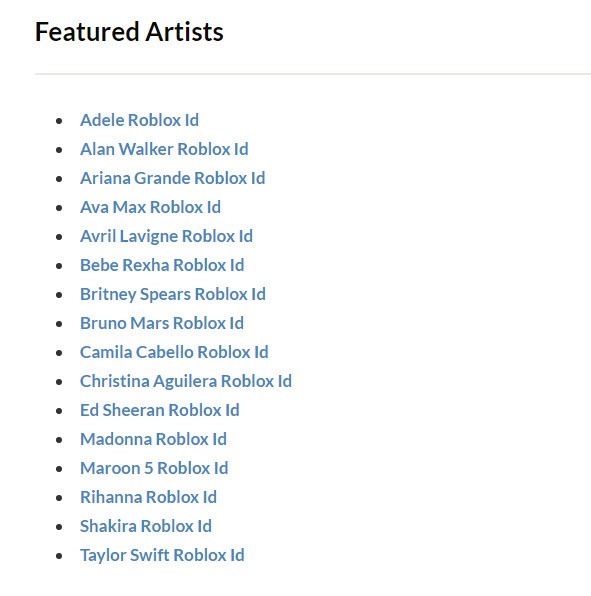Screen dimensions: 591x596
Task: Click the bullet beside Adele Roblox Id
Action: (59, 121)
